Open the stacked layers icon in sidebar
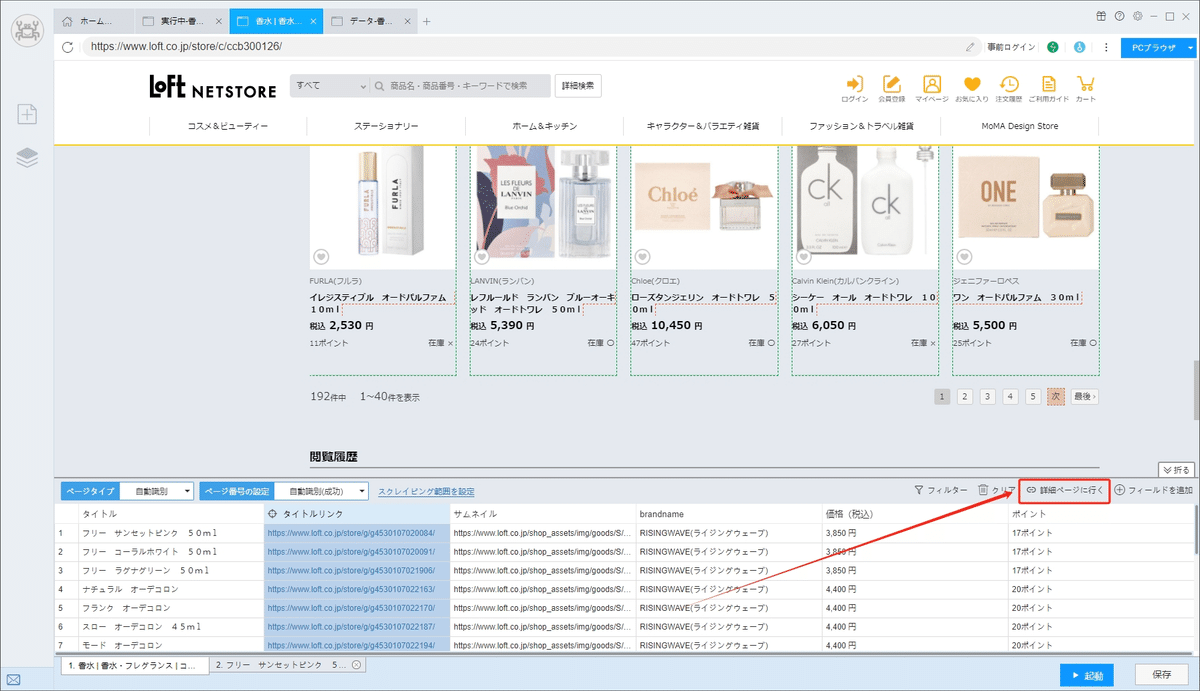This screenshot has height=691, width=1200. tap(27, 157)
